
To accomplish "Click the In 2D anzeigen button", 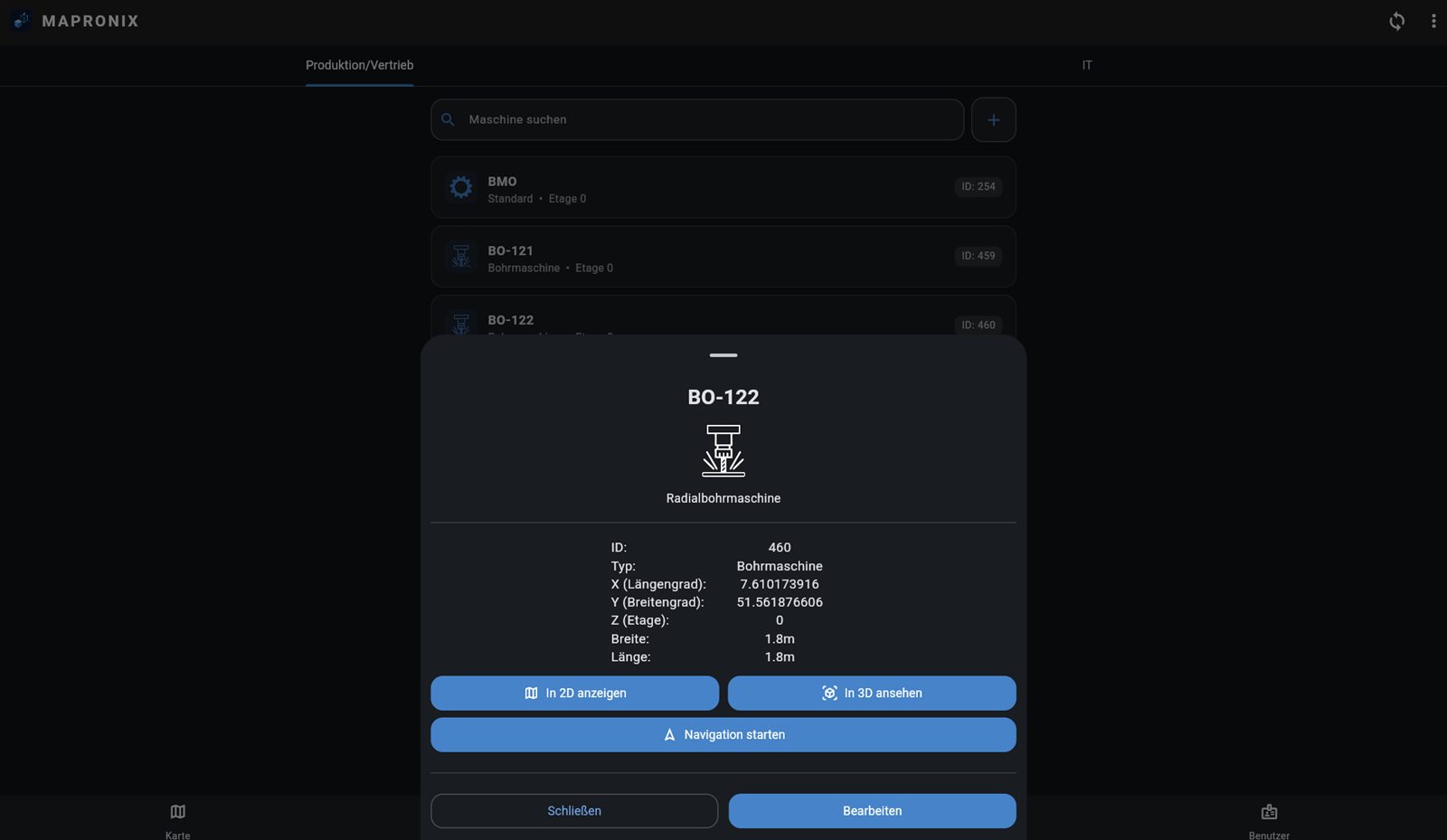I will 574,693.
